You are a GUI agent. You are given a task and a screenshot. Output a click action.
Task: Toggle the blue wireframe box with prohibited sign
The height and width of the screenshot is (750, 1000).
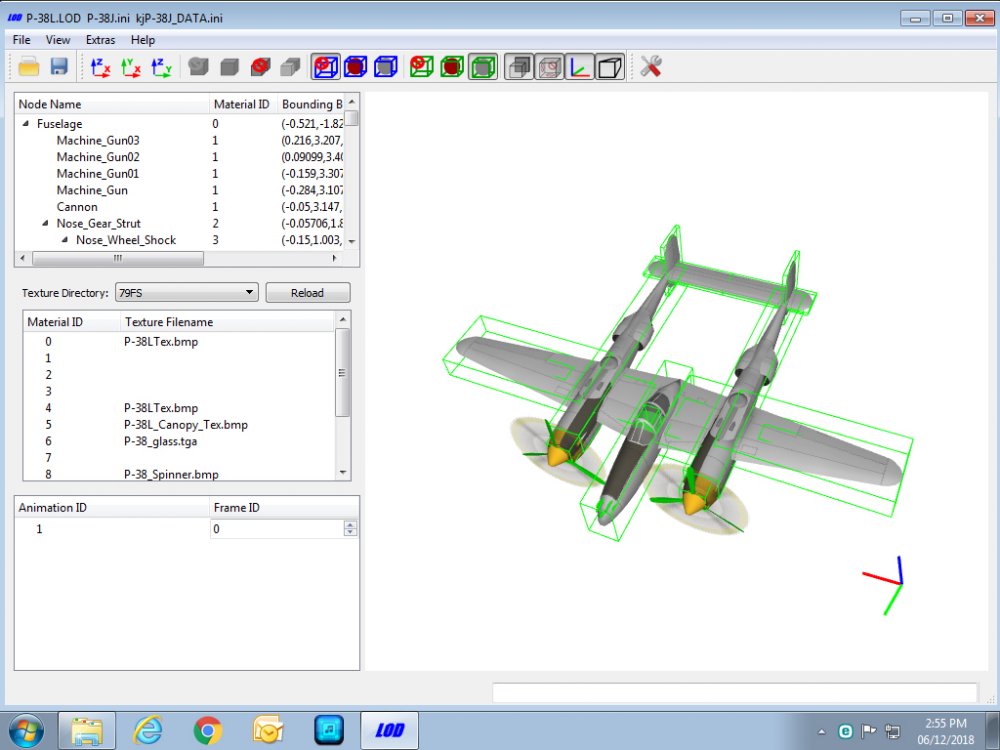pos(325,66)
